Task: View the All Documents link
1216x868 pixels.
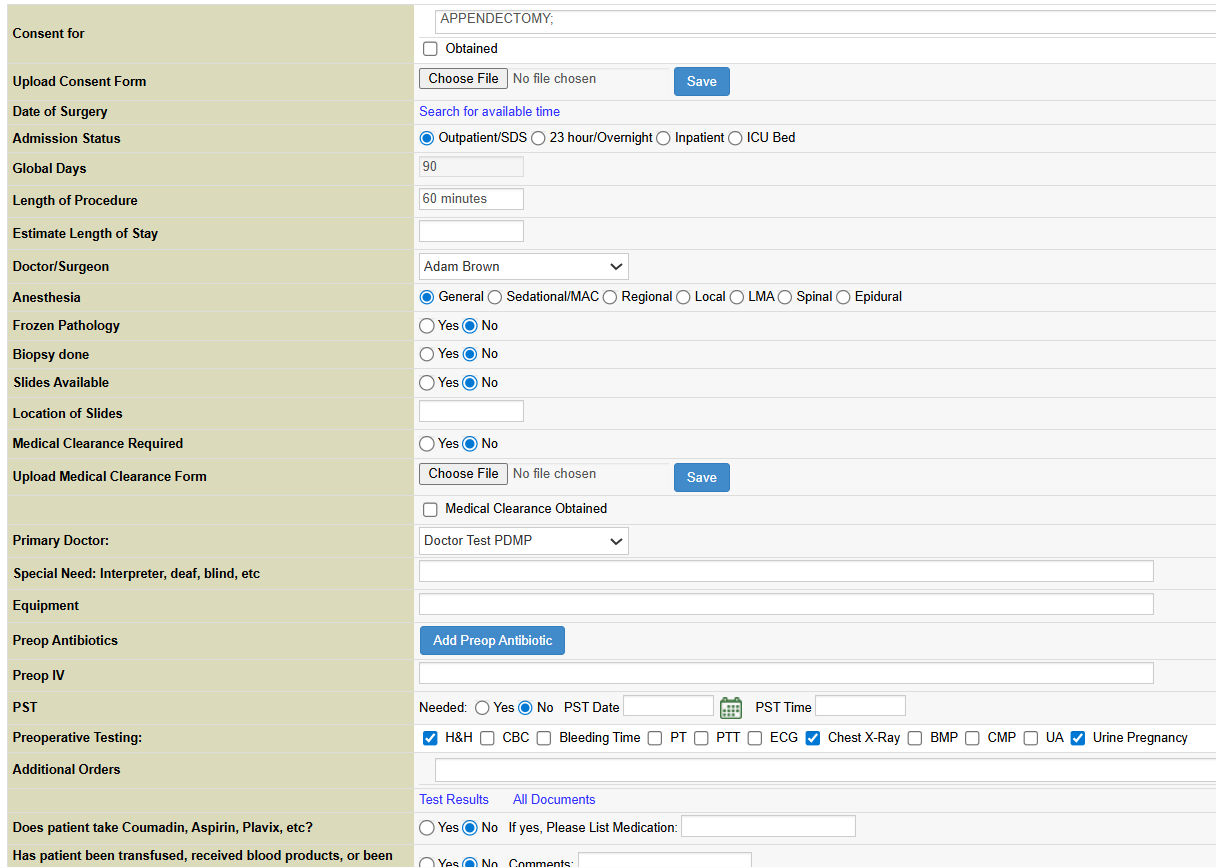Action: 554,800
